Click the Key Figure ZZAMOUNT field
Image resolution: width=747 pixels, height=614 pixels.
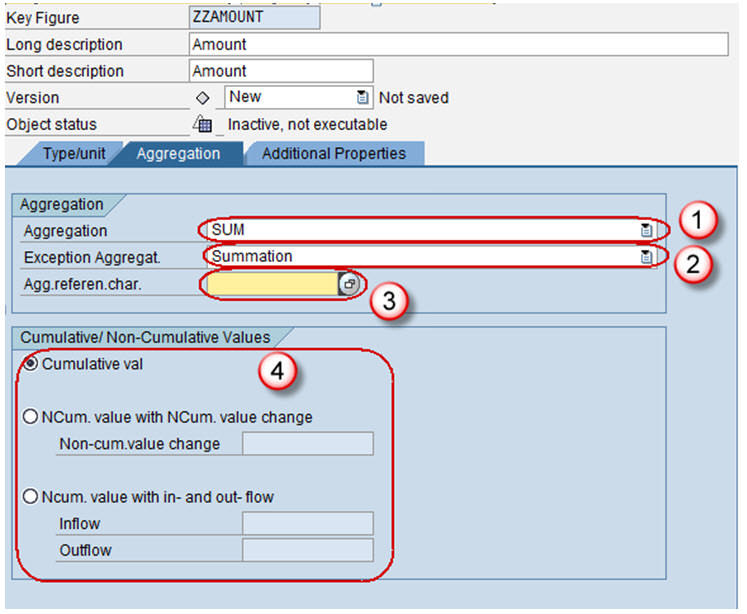(x=254, y=18)
